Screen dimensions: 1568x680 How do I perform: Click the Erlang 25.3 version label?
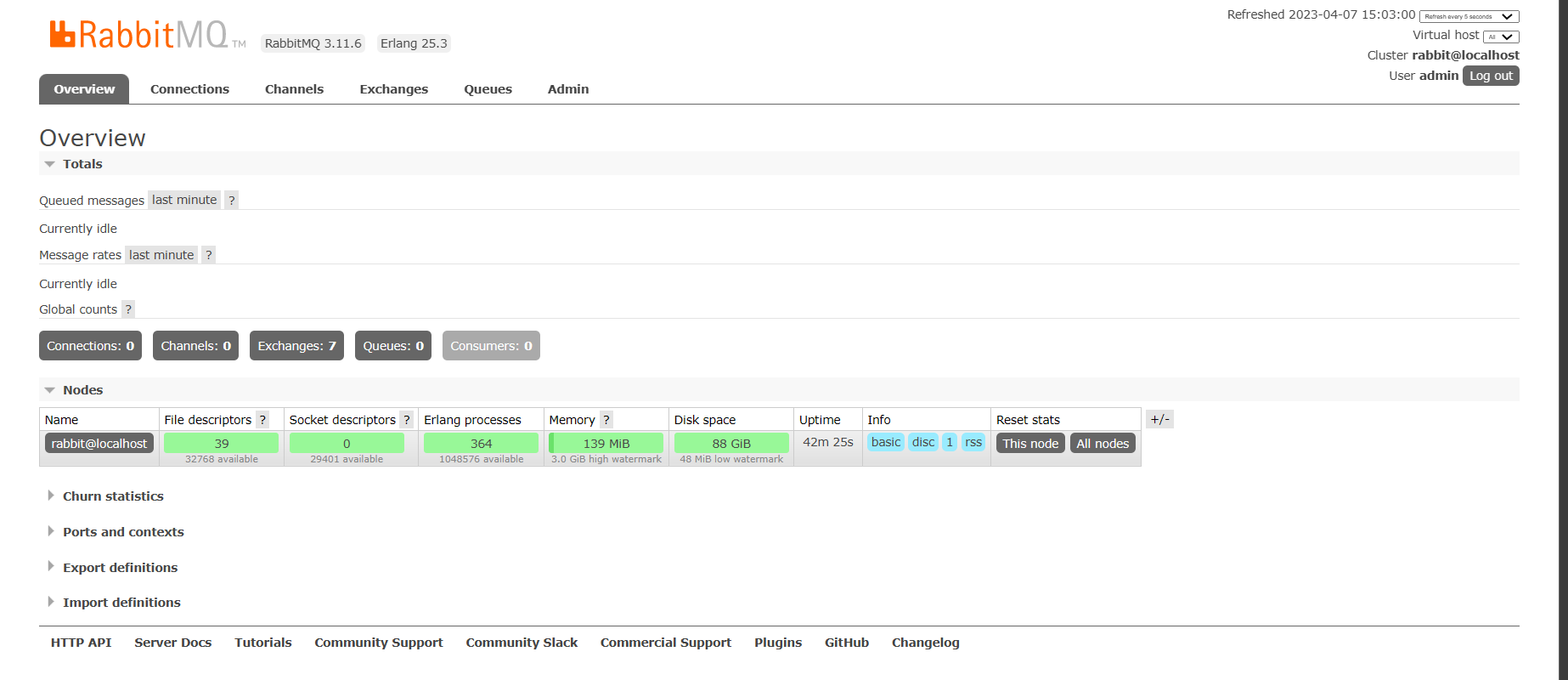414,43
